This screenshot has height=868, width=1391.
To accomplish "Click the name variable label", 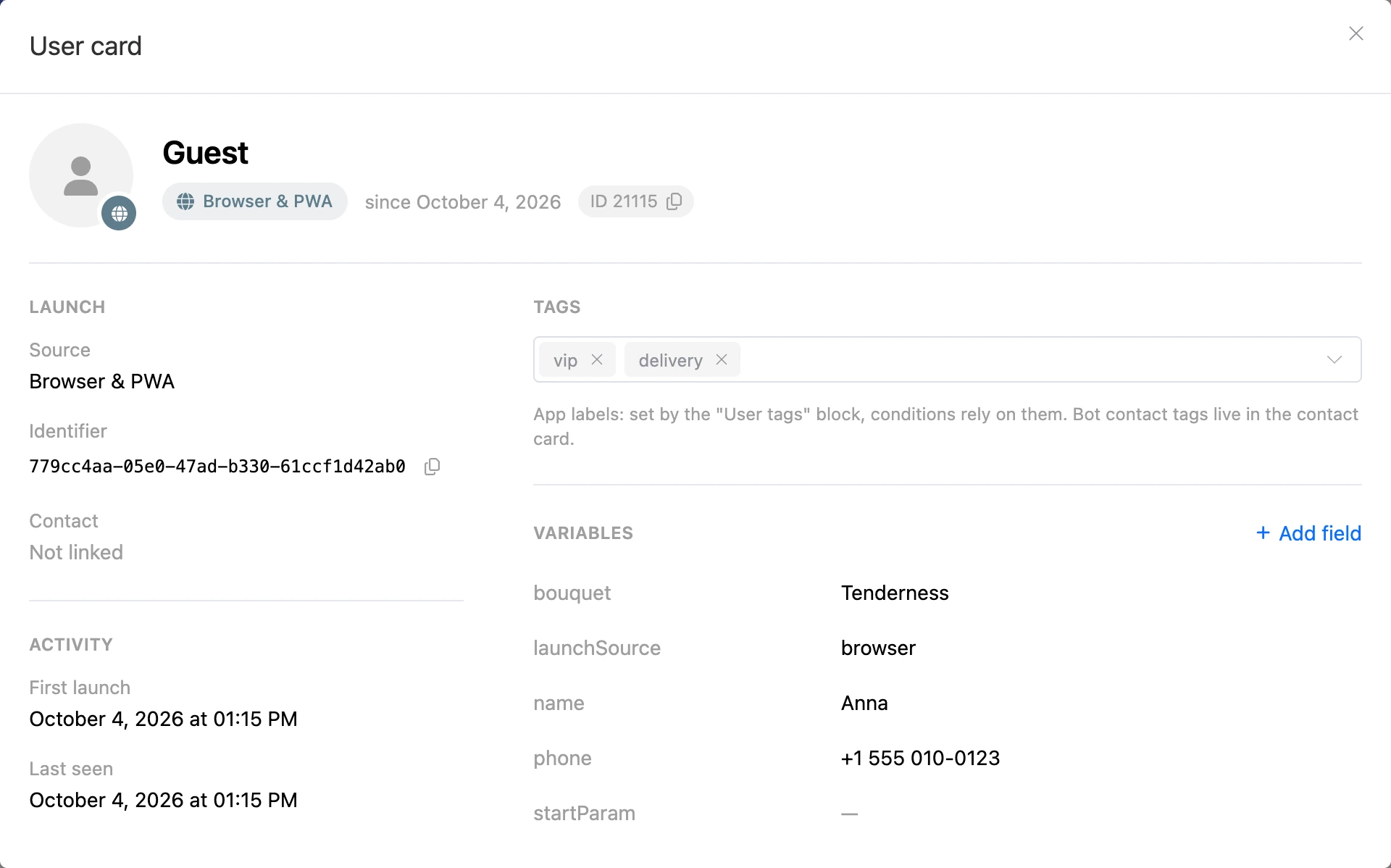I will click(x=559, y=703).
